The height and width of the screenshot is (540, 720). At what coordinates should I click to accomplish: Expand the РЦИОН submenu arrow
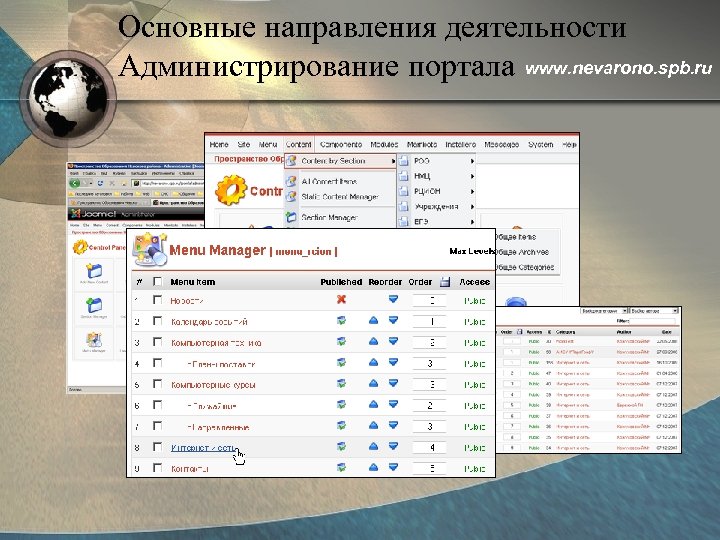(472, 191)
